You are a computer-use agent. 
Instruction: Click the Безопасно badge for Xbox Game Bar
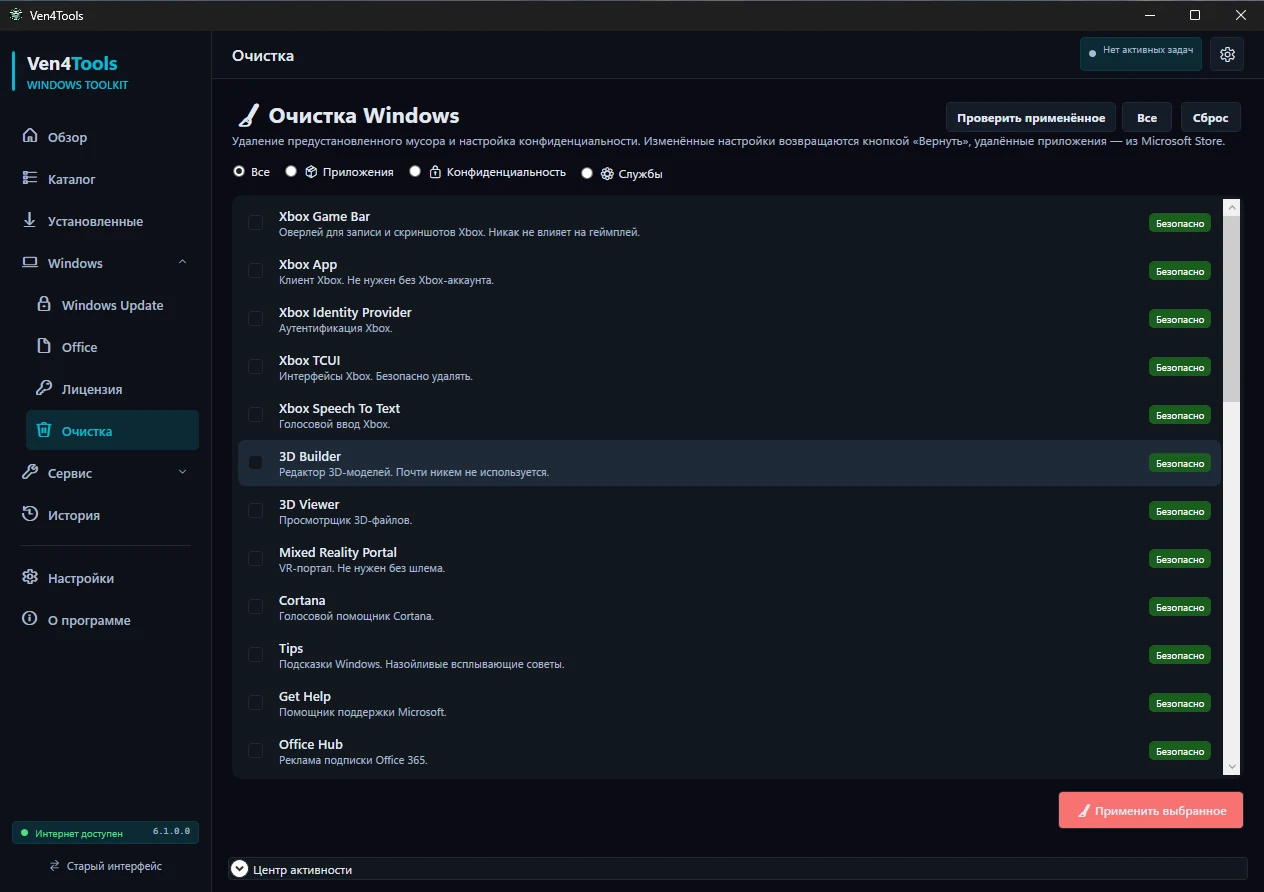coord(1180,223)
